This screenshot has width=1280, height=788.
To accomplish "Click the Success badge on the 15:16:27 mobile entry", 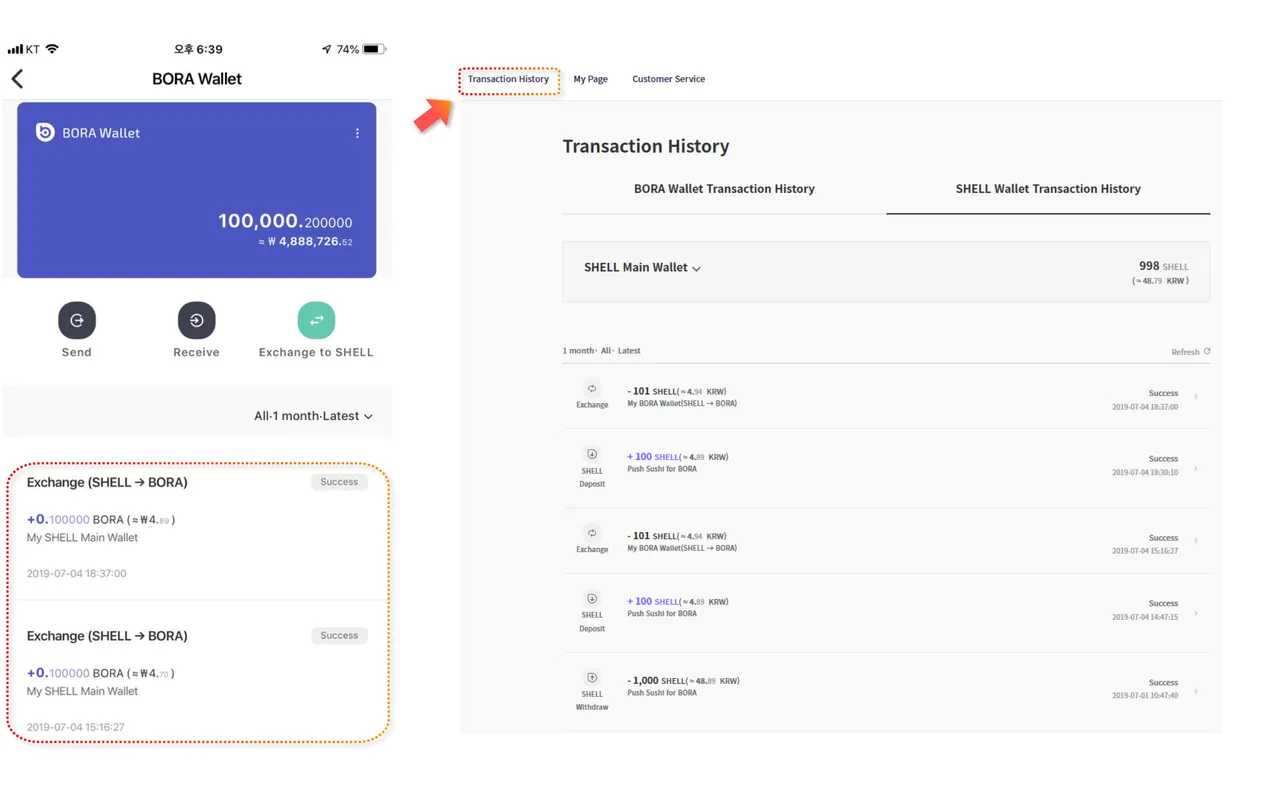I will (x=339, y=636).
